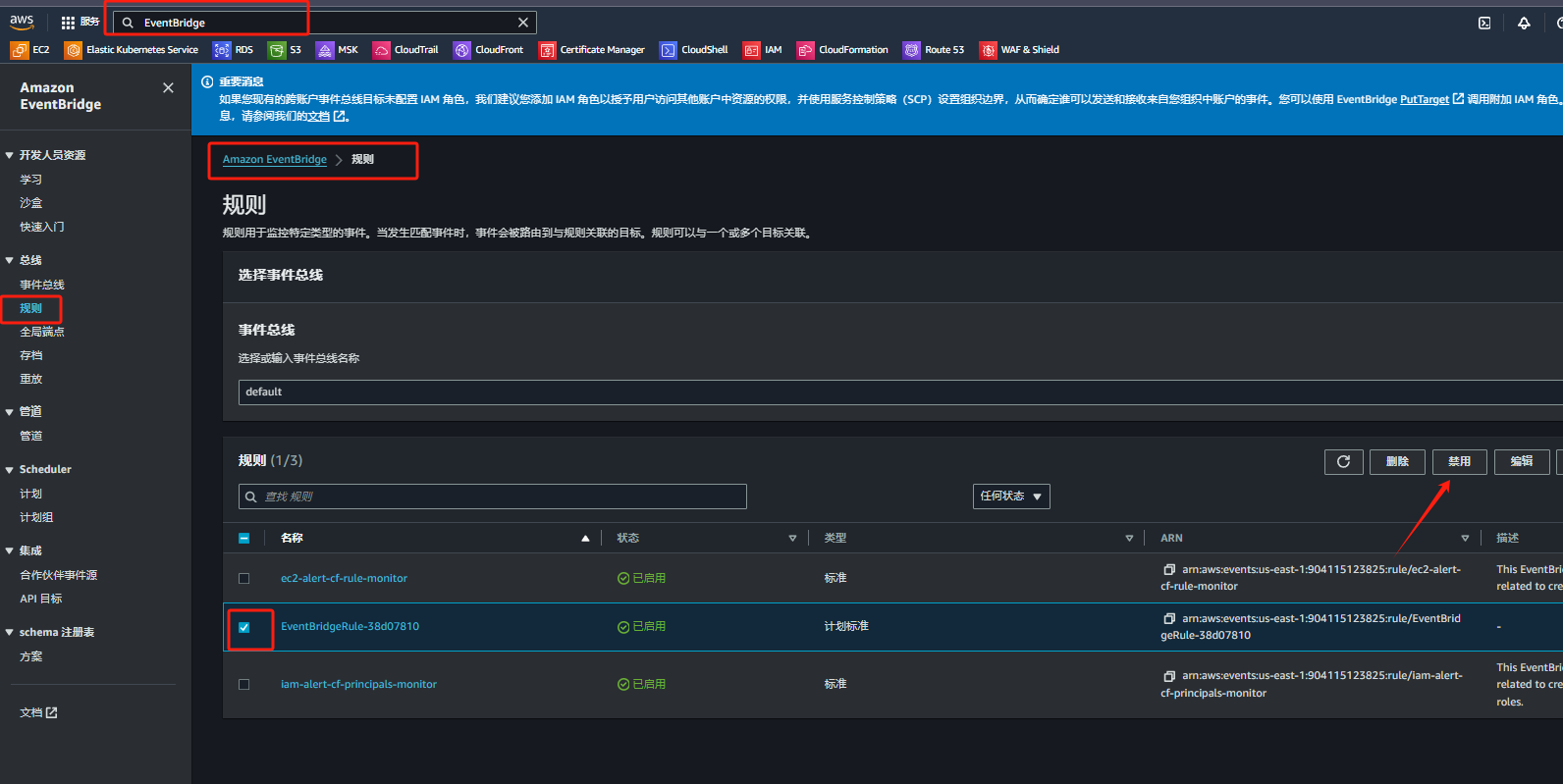The image size is (1563, 784).
Task: Copy ARN of ec2-alert-cf-rule-monitor
Action: click(1169, 569)
